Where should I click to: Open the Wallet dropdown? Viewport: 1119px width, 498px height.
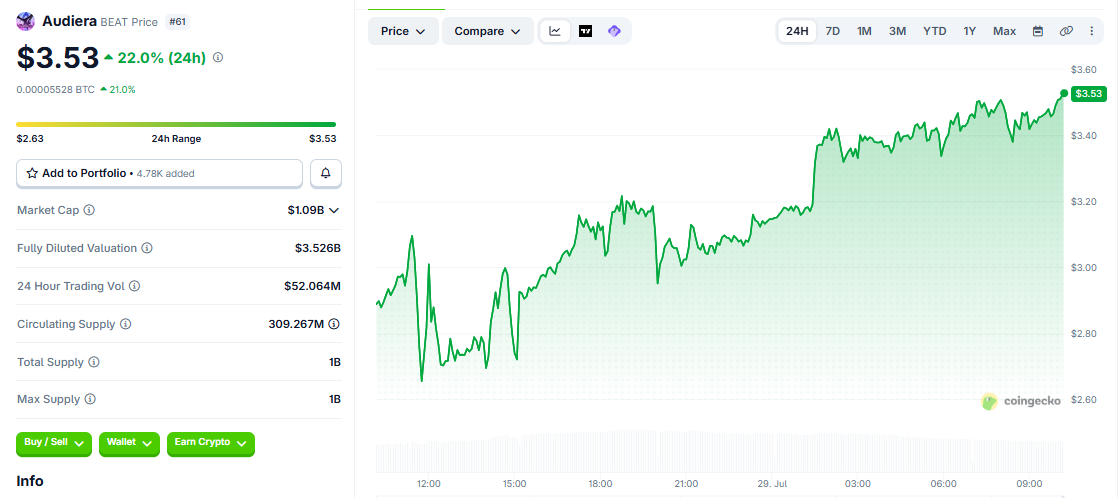pyautogui.click(x=129, y=443)
